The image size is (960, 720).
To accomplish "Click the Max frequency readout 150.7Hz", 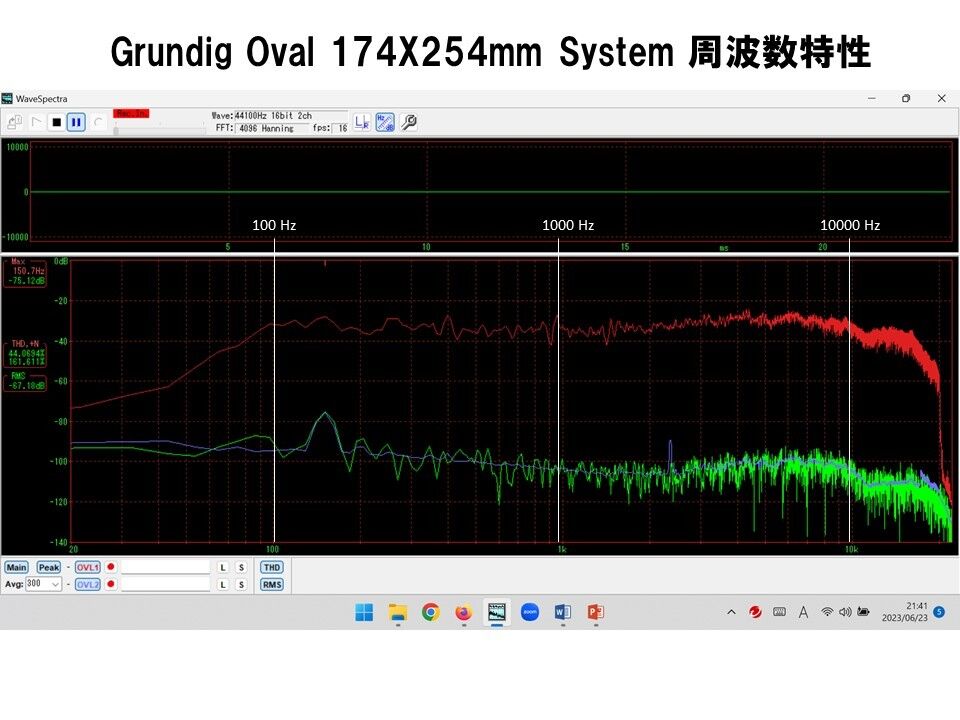I will click(28, 271).
